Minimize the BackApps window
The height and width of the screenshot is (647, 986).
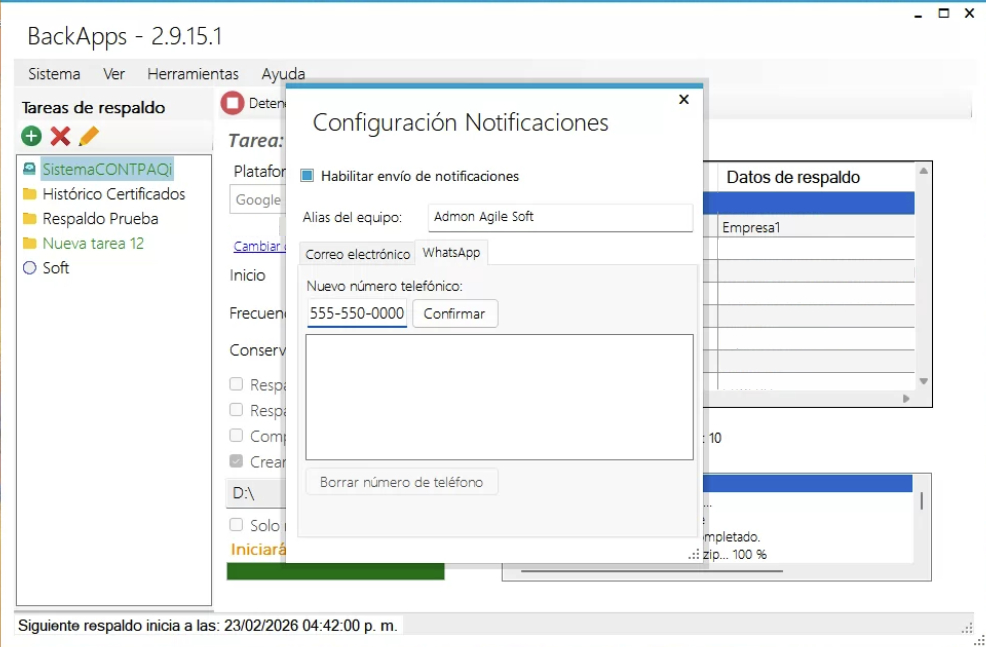(x=916, y=14)
